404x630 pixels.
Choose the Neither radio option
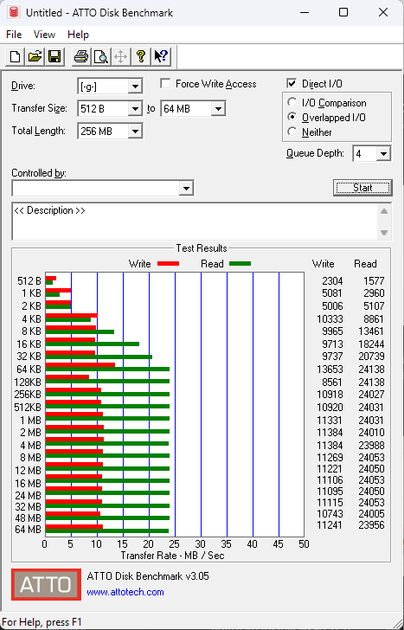(292, 132)
